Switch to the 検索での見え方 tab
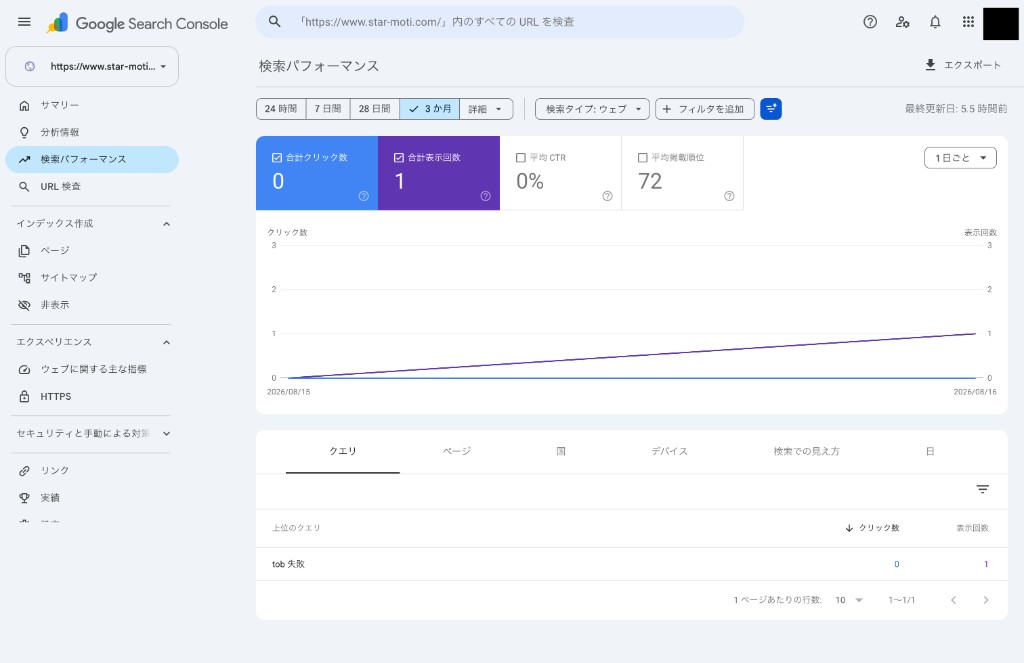1024x663 pixels. tap(807, 451)
